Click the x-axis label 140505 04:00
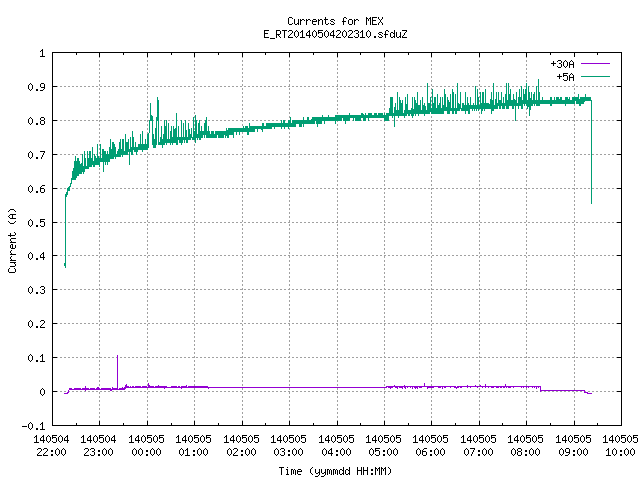640x480 pixels. 336,446
